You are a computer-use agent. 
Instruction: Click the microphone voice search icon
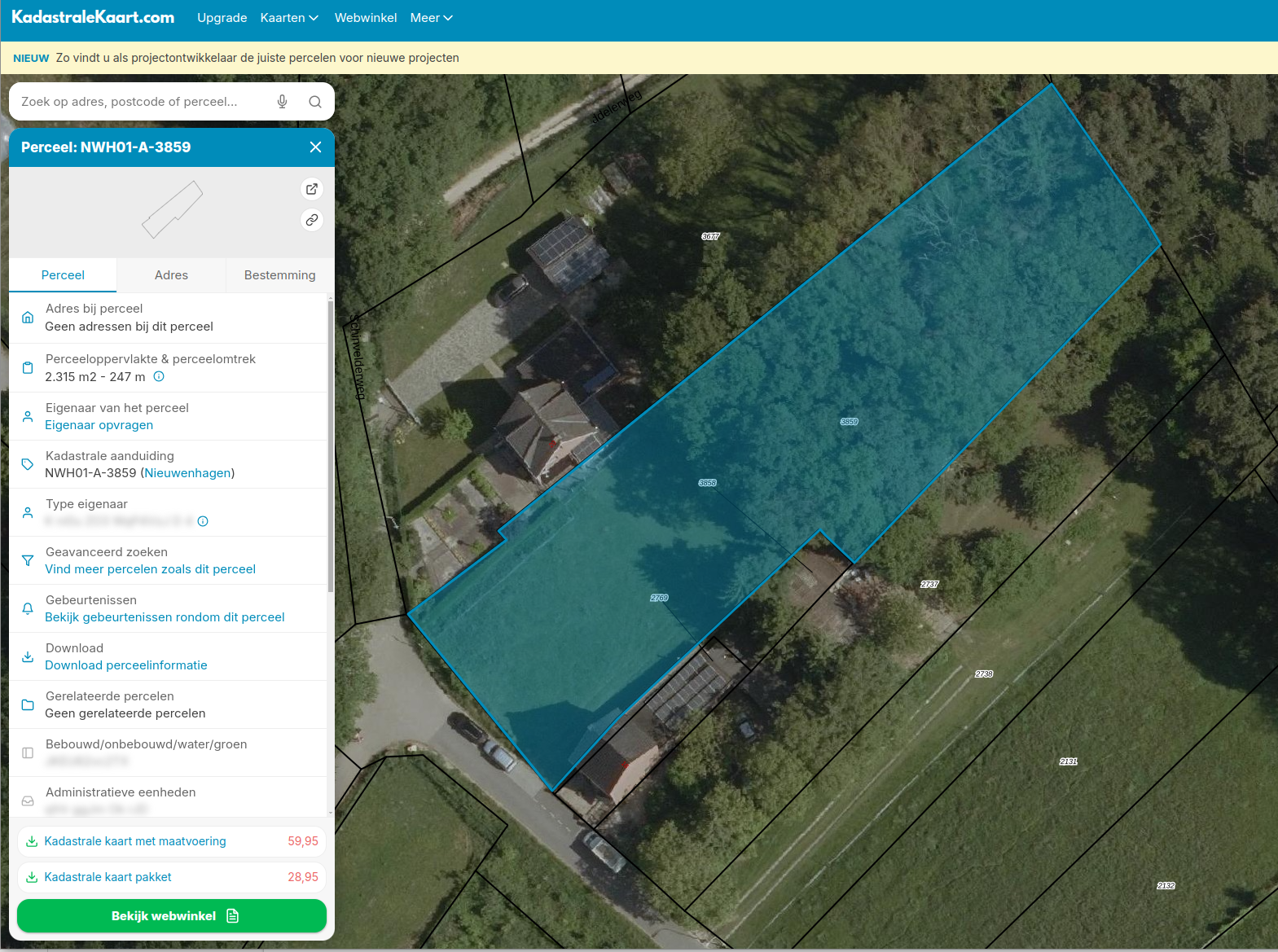282,102
